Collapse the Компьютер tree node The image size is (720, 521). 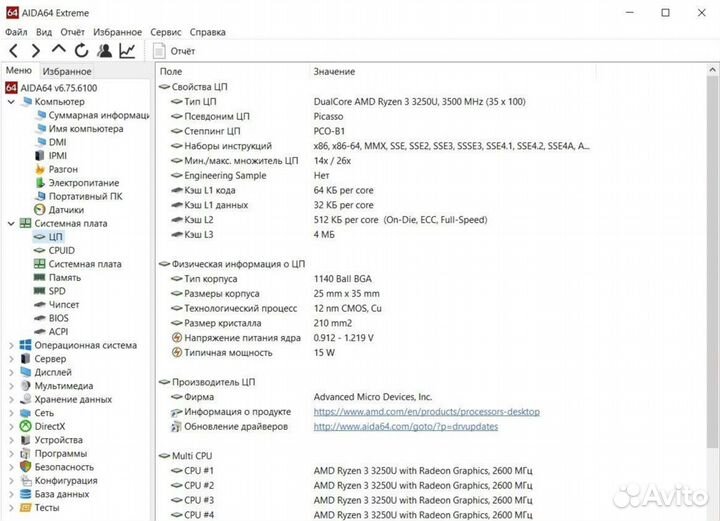point(11,101)
